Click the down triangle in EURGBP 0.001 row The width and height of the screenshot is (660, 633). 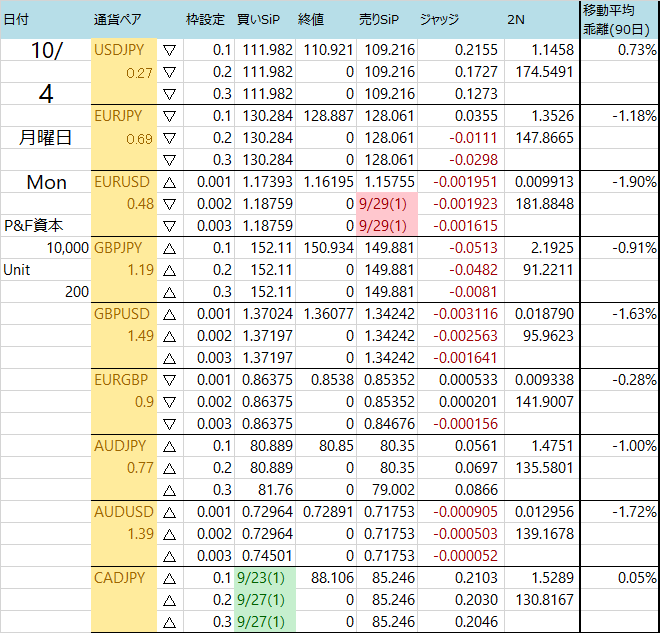[169, 380]
